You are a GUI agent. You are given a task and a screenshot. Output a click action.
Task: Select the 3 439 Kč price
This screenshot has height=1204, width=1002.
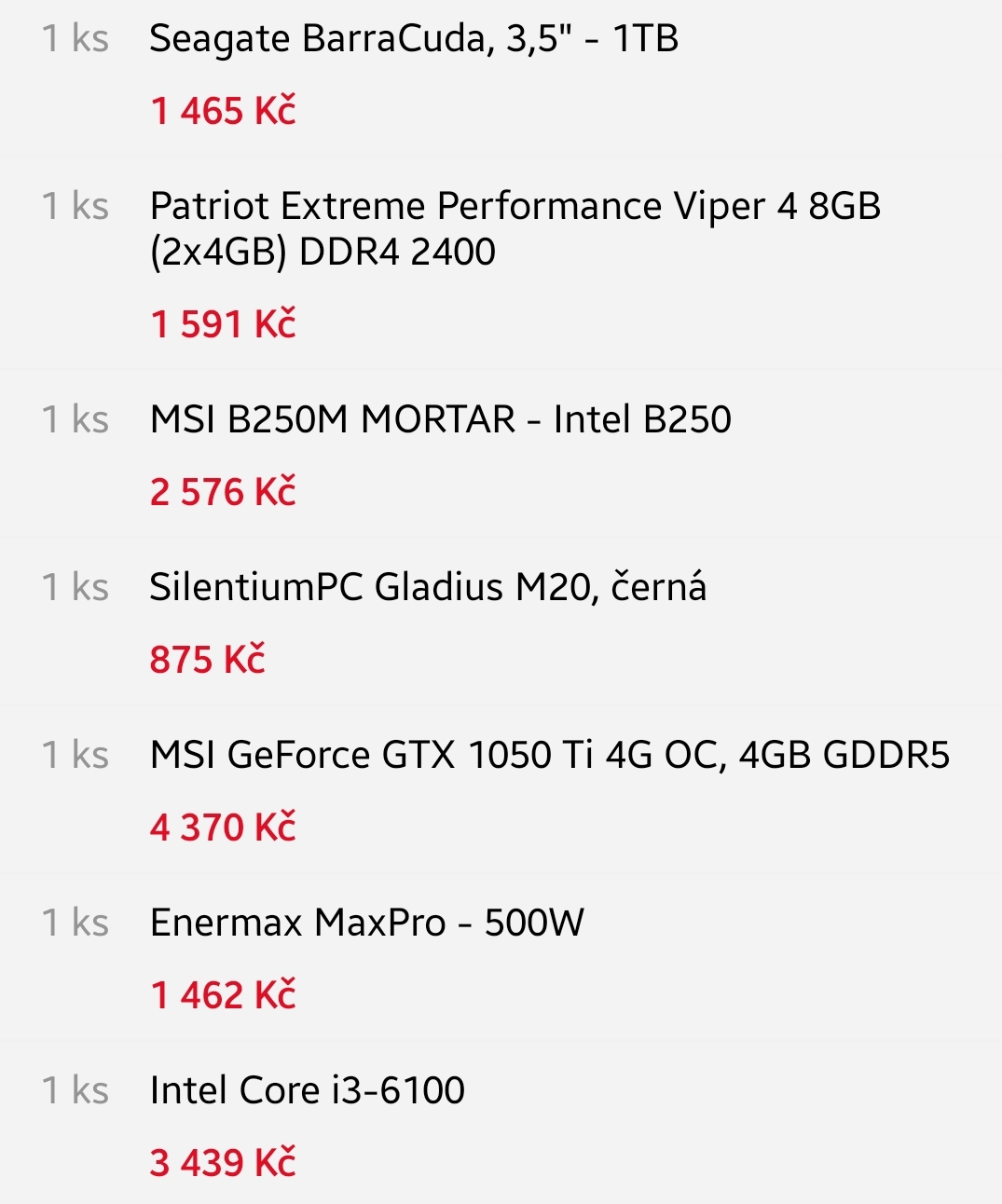tap(223, 1164)
